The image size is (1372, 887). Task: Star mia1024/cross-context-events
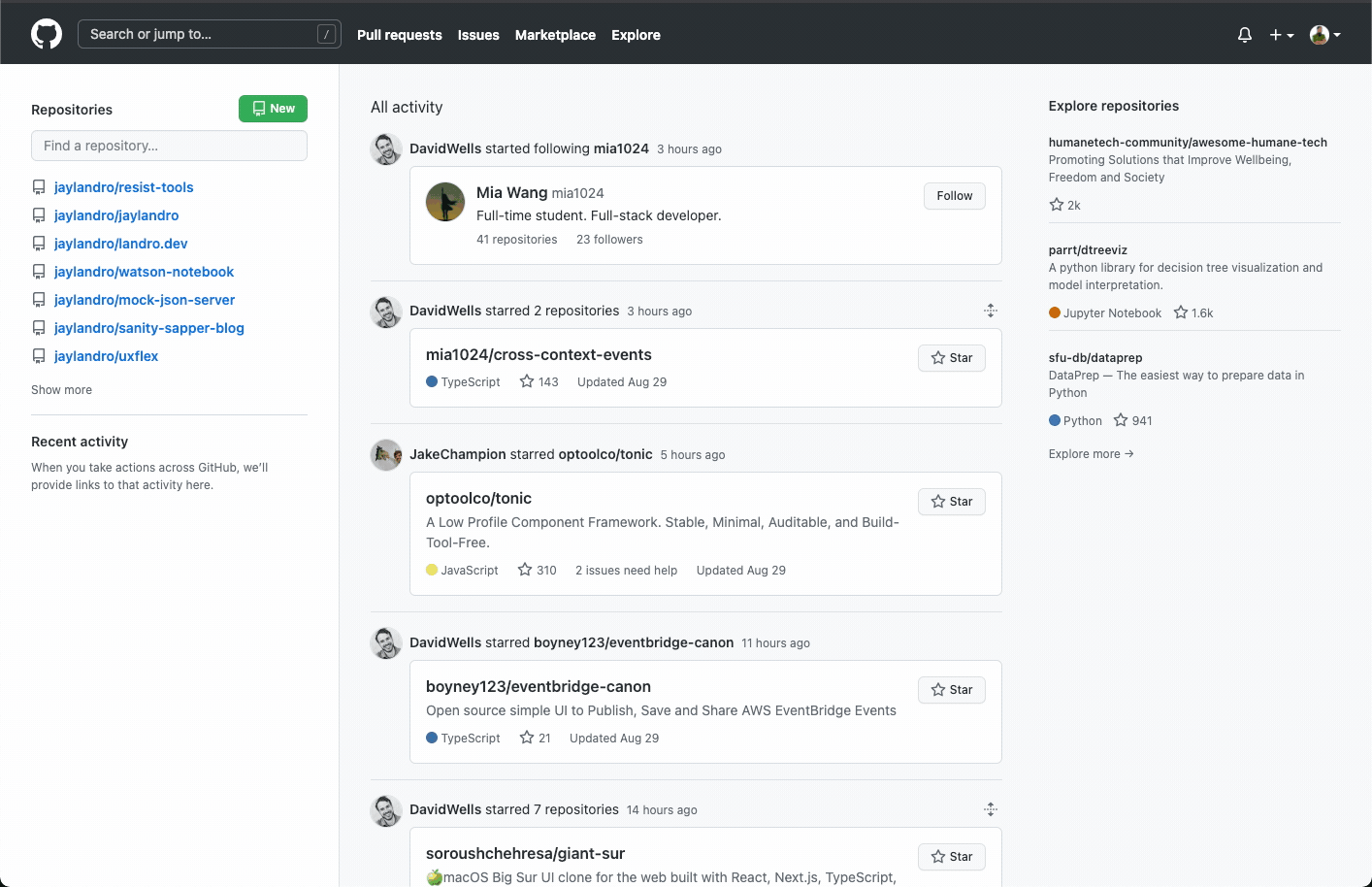952,358
